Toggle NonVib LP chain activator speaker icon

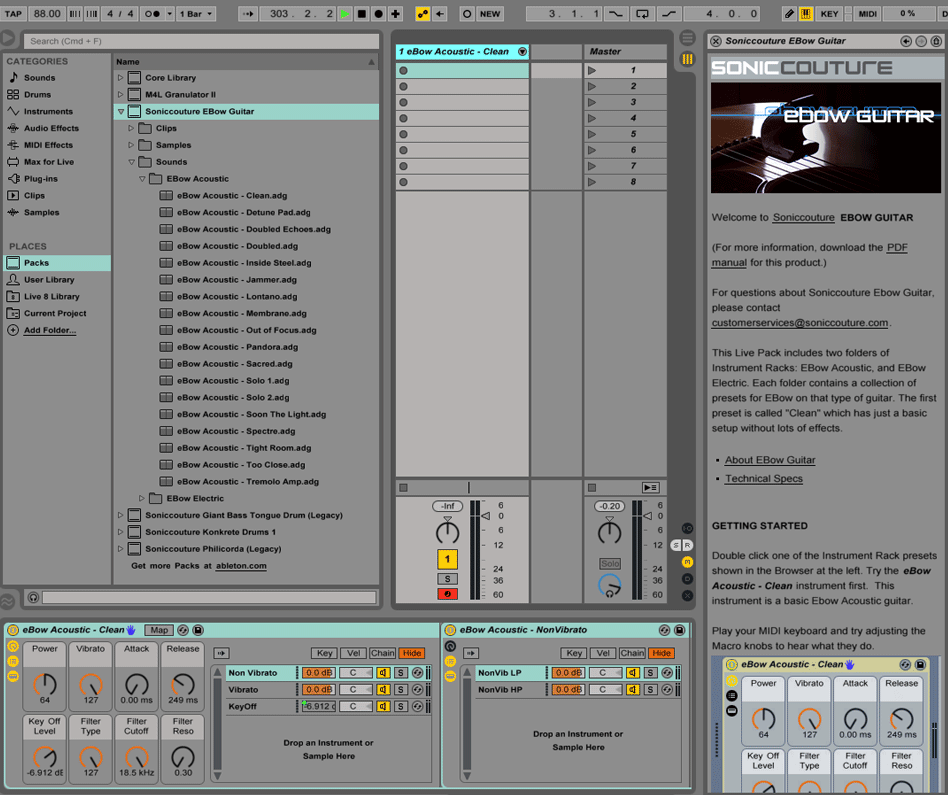click(632, 673)
